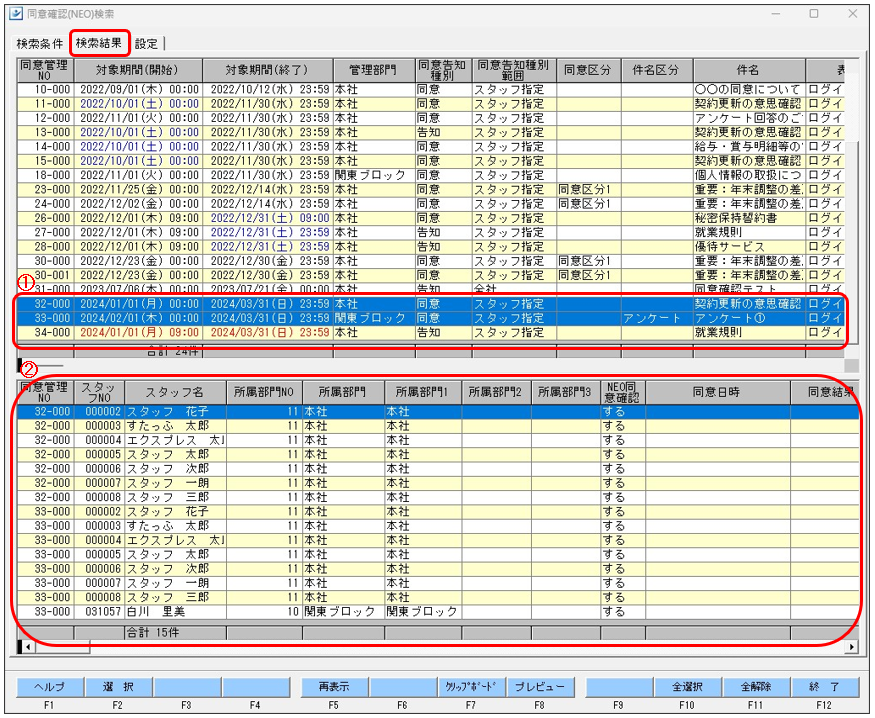Open the 検索結果 tab

99,43
